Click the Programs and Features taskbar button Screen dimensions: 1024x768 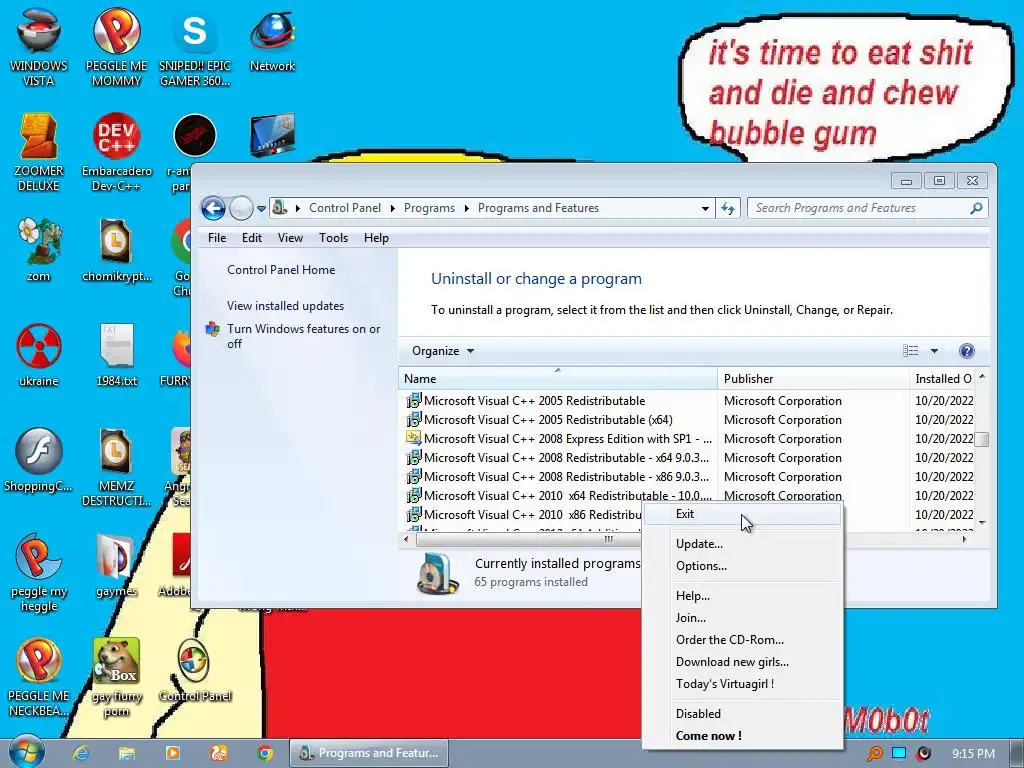[370, 753]
